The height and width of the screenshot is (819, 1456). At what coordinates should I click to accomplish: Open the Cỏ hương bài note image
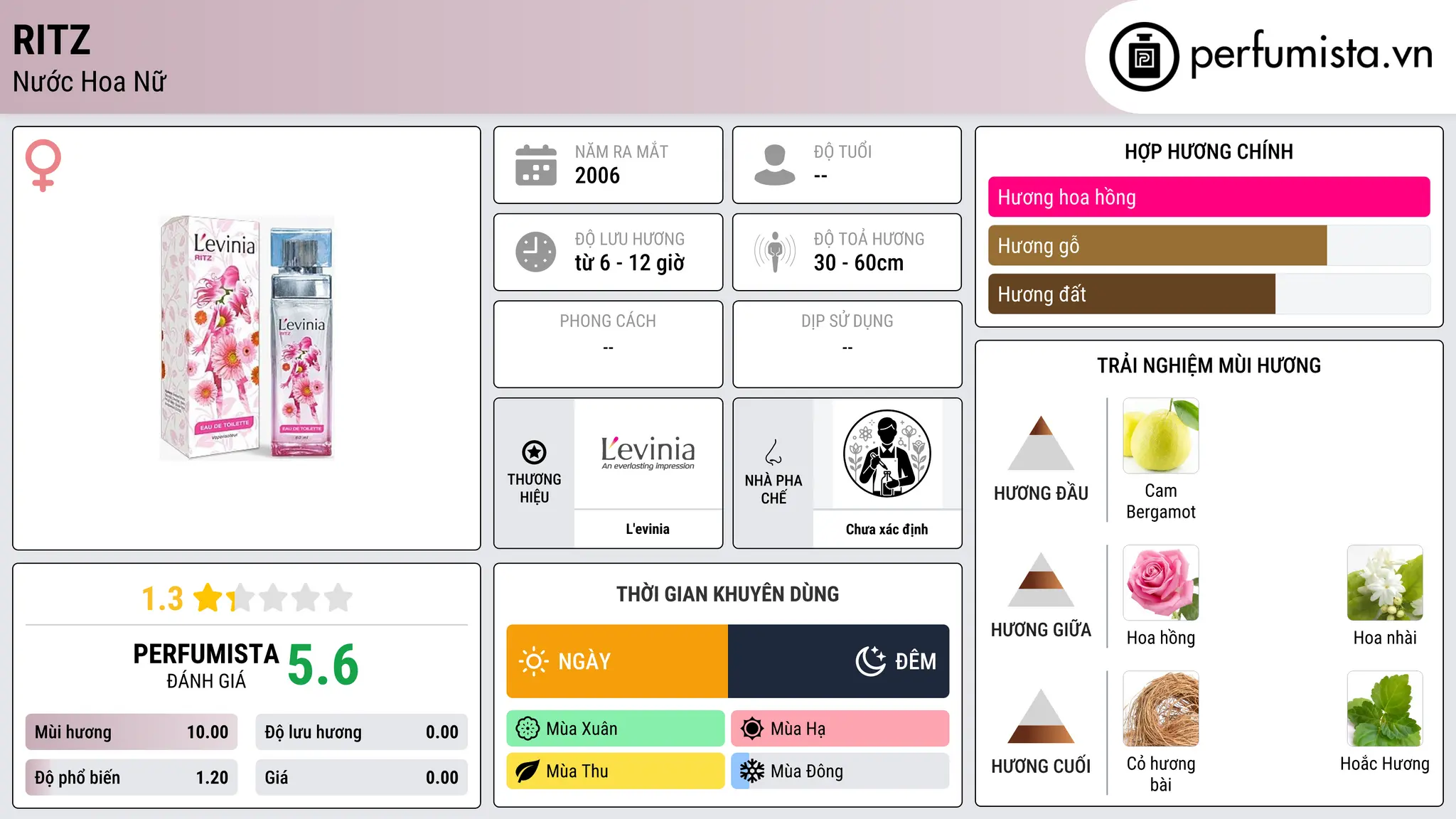tap(1161, 709)
